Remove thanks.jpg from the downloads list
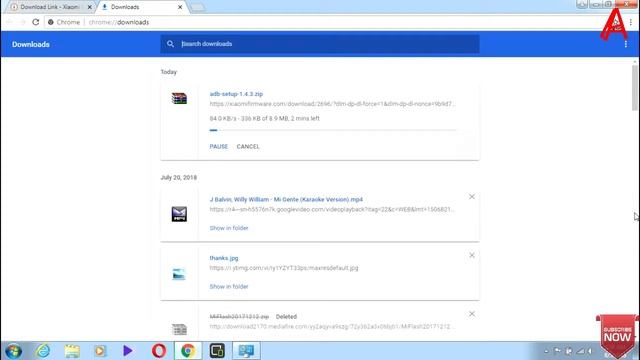 [x=472, y=255]
